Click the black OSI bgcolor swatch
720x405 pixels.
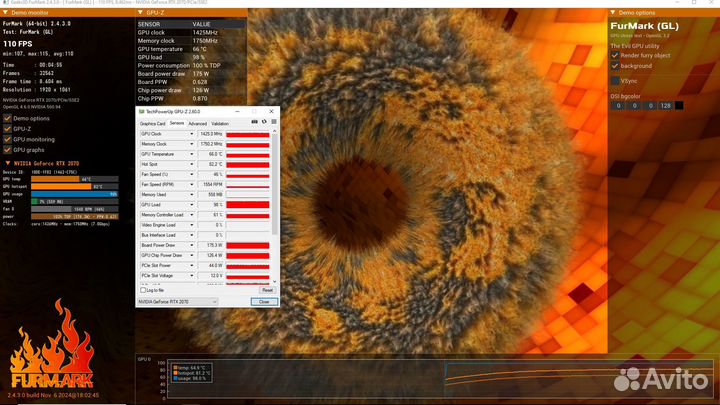coord(679,106)
